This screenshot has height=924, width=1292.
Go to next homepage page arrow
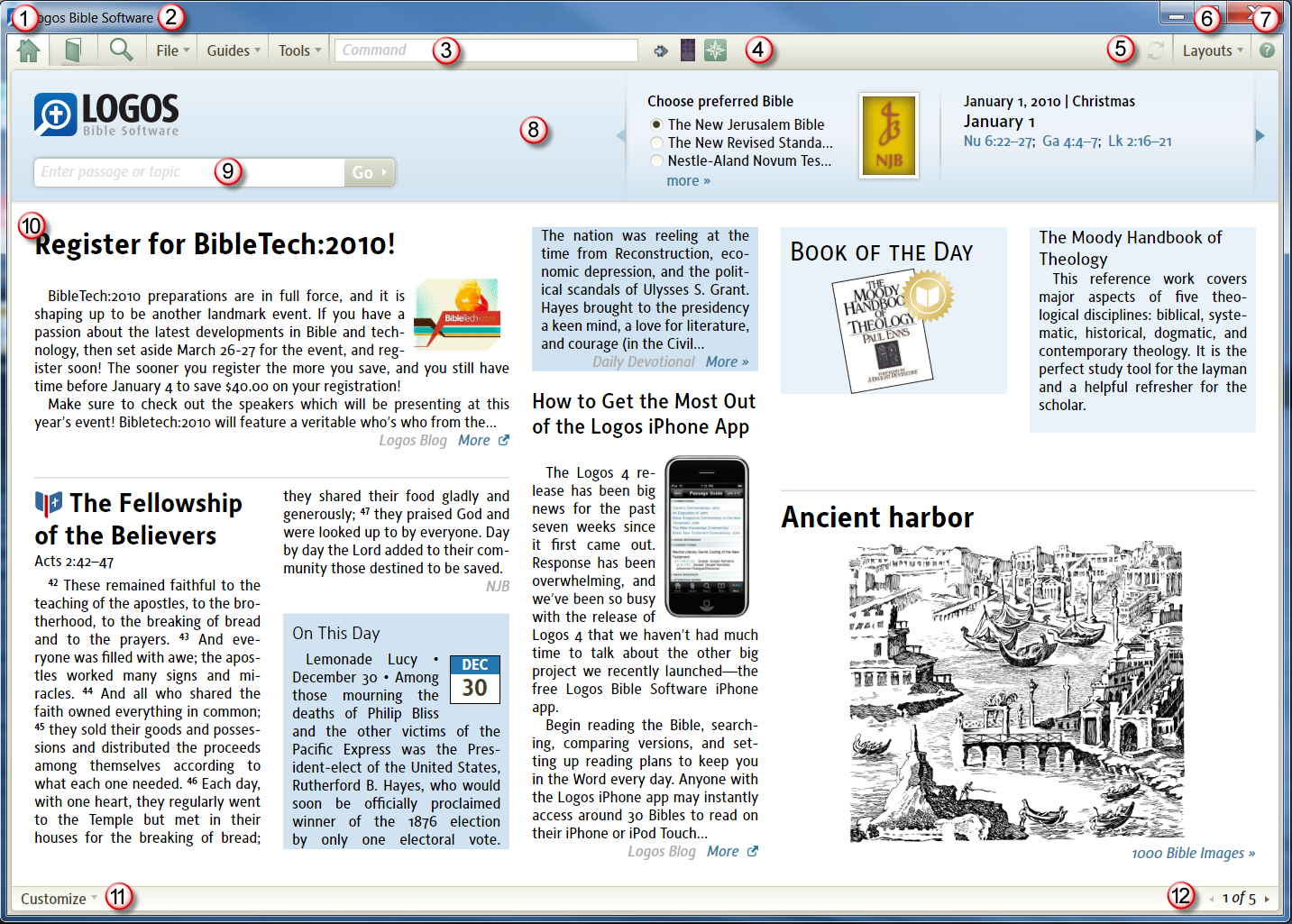point(1267,899)
